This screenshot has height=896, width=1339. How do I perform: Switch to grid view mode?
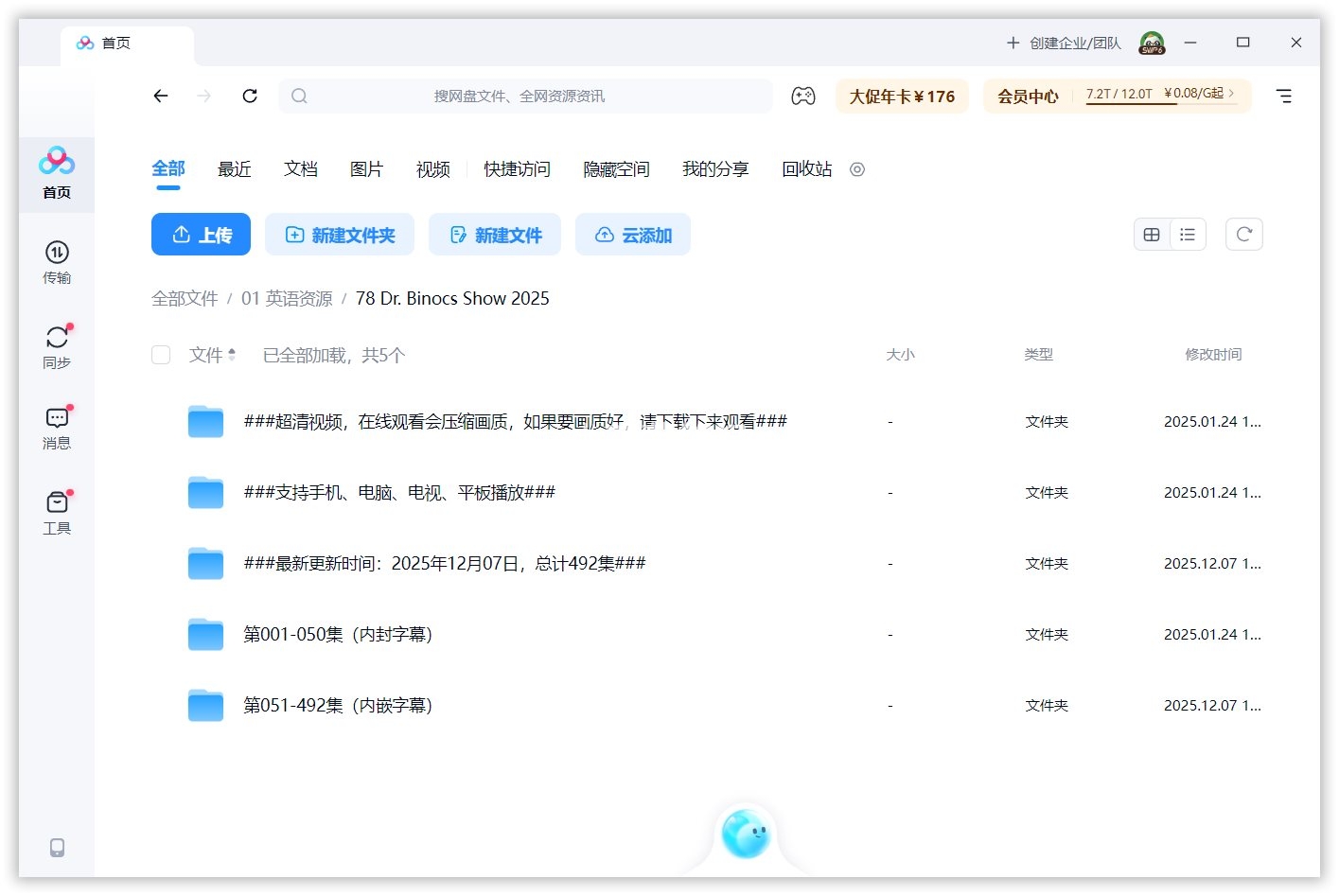click(x=1152, y=234)
